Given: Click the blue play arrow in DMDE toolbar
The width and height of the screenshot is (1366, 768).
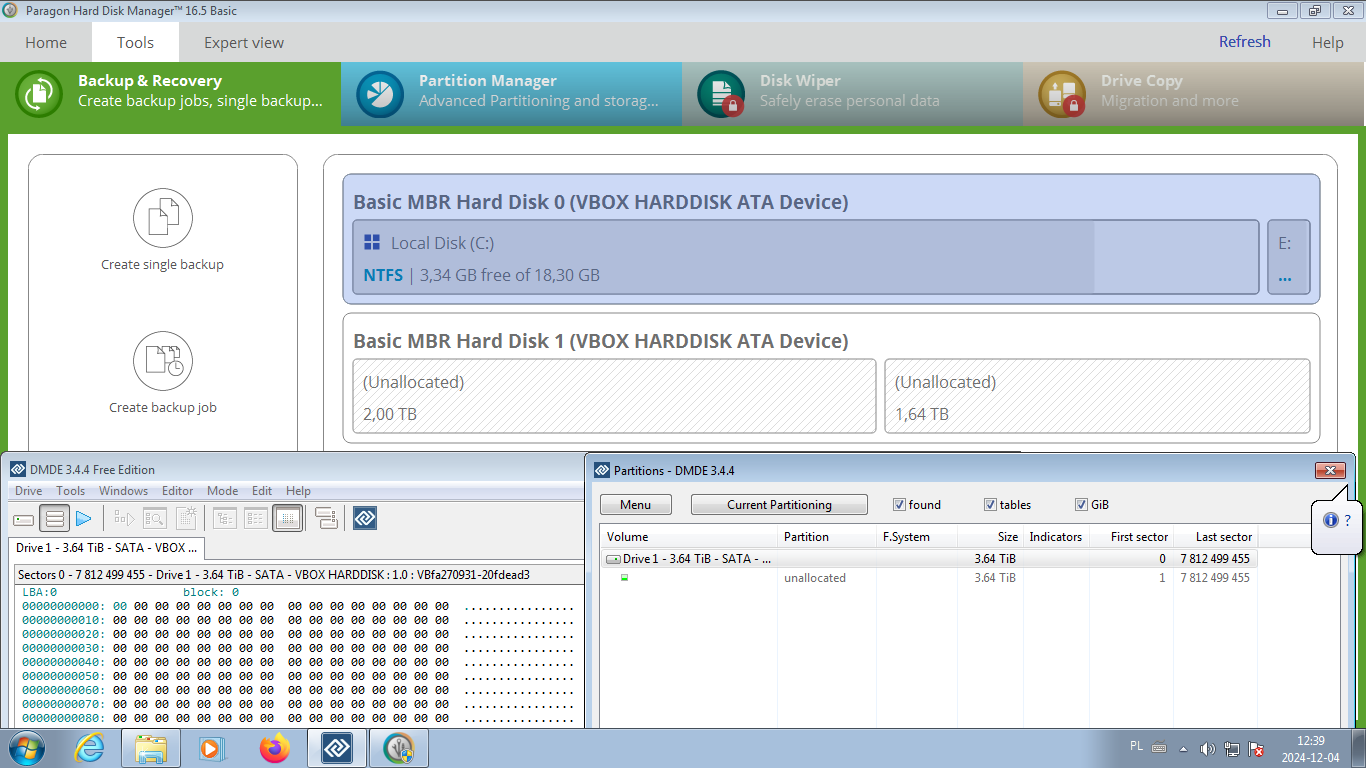Looking at the screenshot, I should tap(84, 518).
